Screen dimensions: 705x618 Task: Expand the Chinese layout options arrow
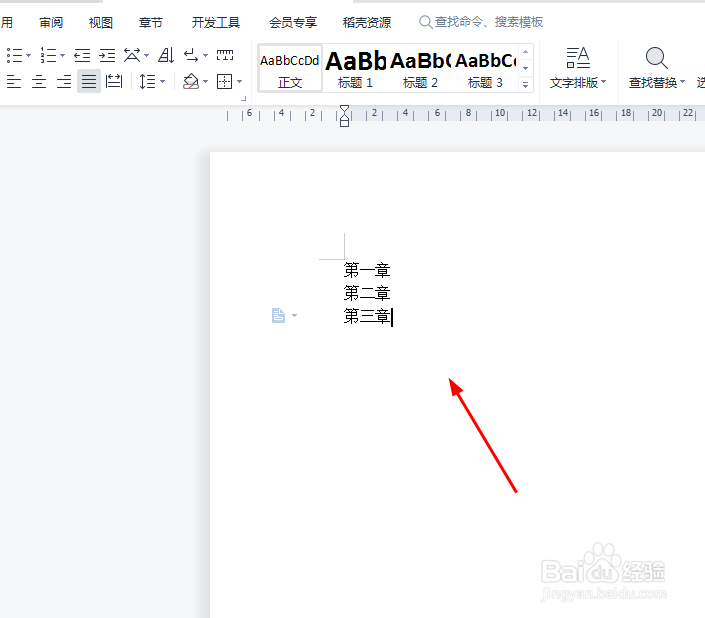click(147, 56)
